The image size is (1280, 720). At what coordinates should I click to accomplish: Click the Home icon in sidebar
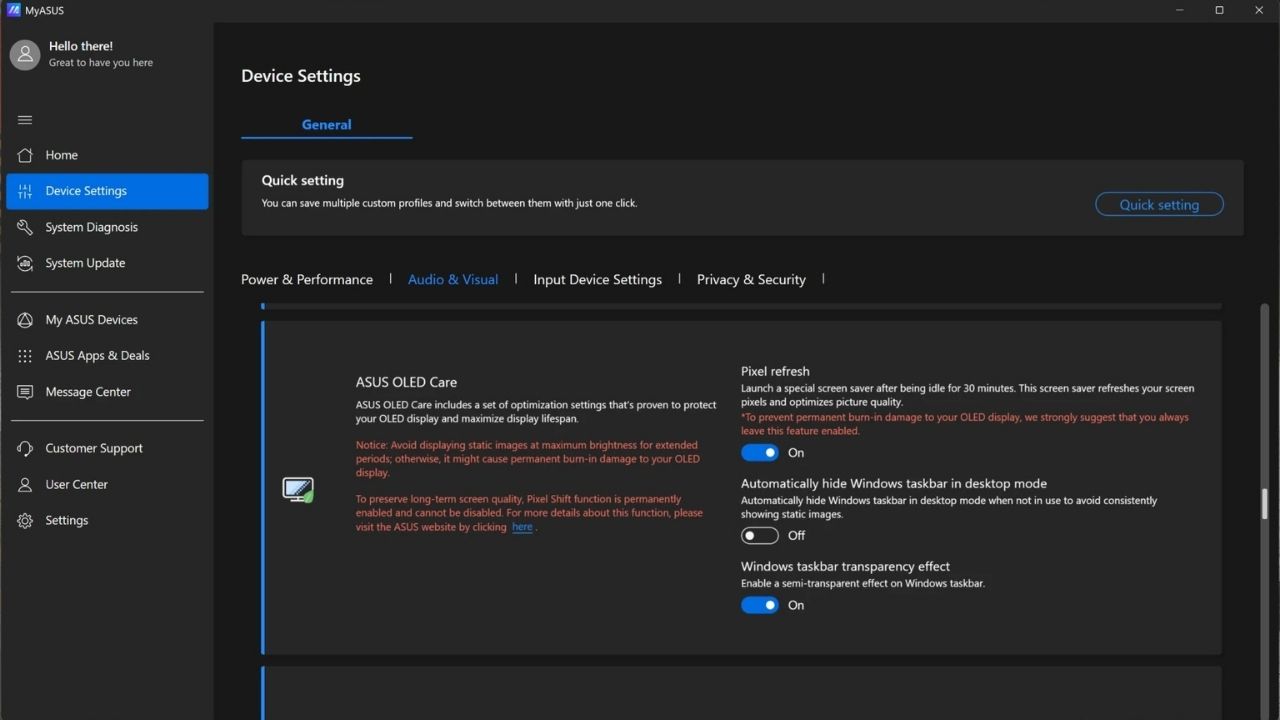click(x=25, y=155)
